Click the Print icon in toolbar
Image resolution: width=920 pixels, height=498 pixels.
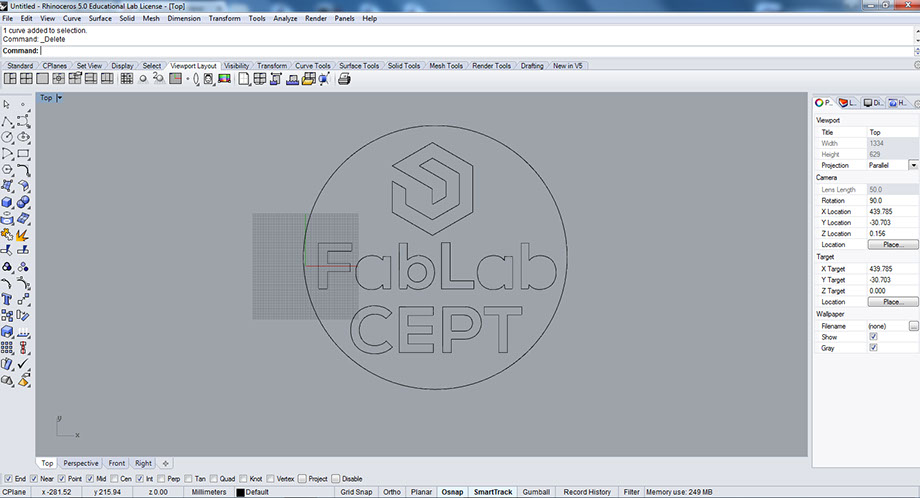(x=344, y=79)
